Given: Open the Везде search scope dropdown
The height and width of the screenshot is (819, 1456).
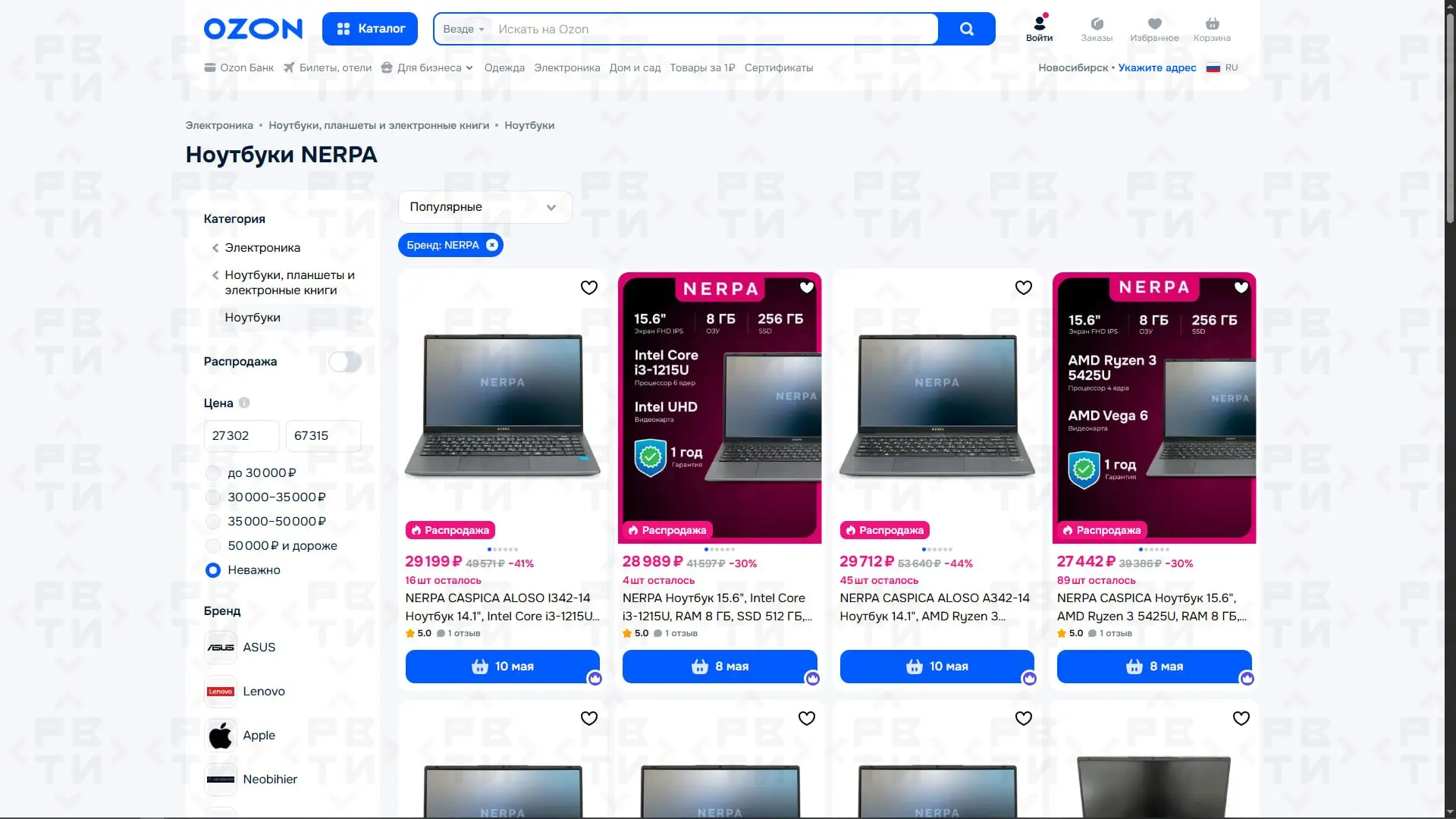Looking at the screenshot, I should 463,29.
